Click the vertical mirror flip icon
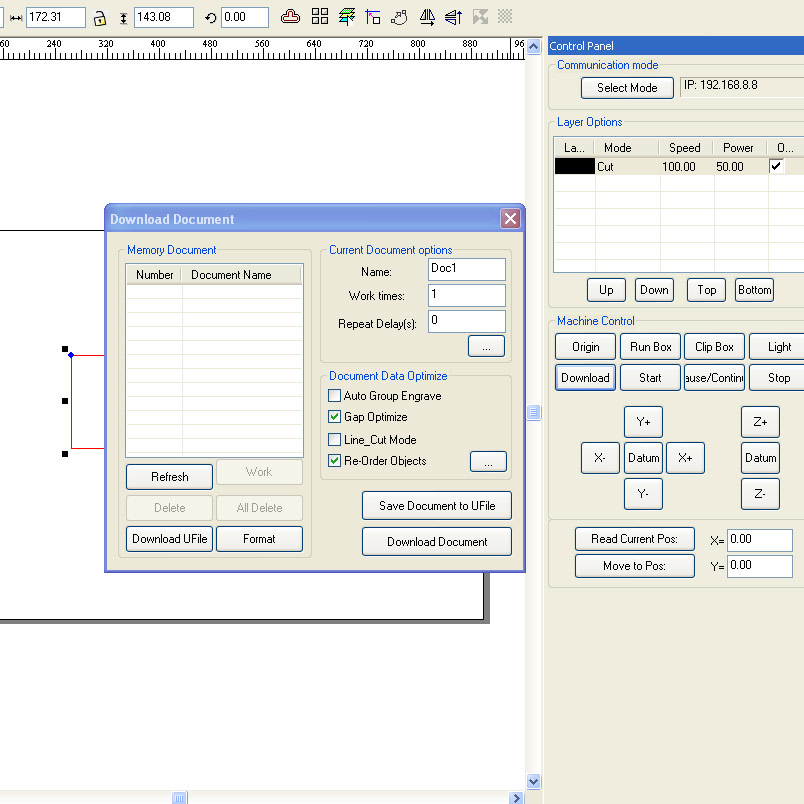Image resolution: width=804 pixels, height=804 pixels. 453,17
